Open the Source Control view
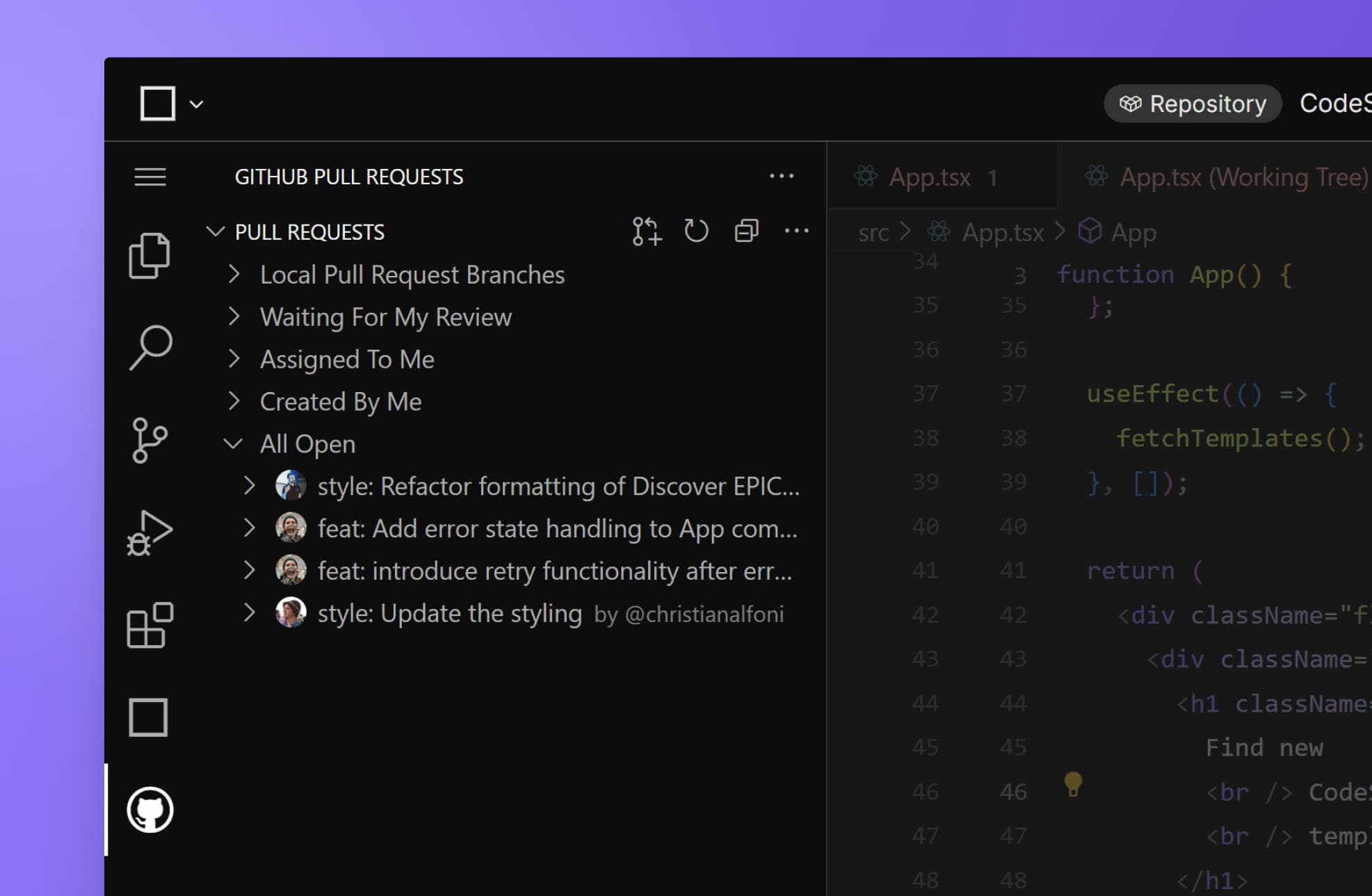Image resolution: width=1372 pixels, height=896 pixels. tap(148, 440)
